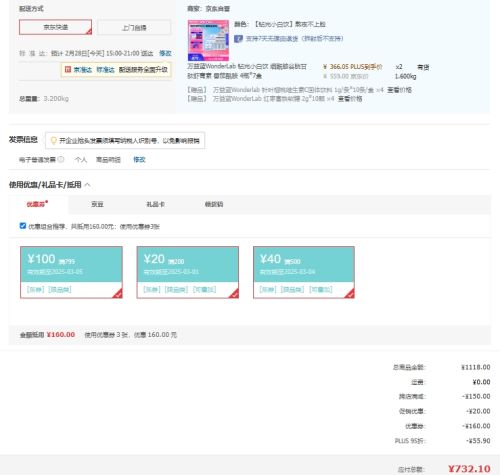
Task: Toggle the ¥20 coupon card
Action: coord(188,272)
